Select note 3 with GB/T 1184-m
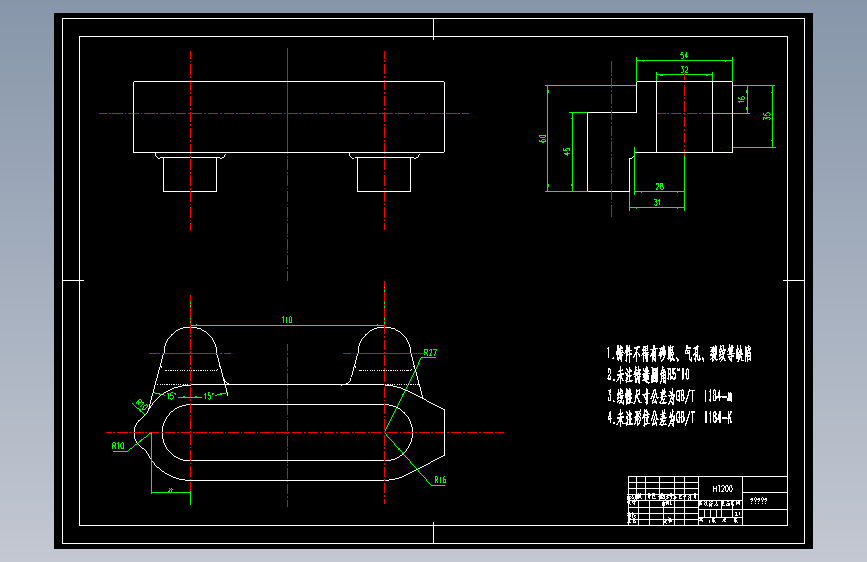867x562 pixels. 670,396
